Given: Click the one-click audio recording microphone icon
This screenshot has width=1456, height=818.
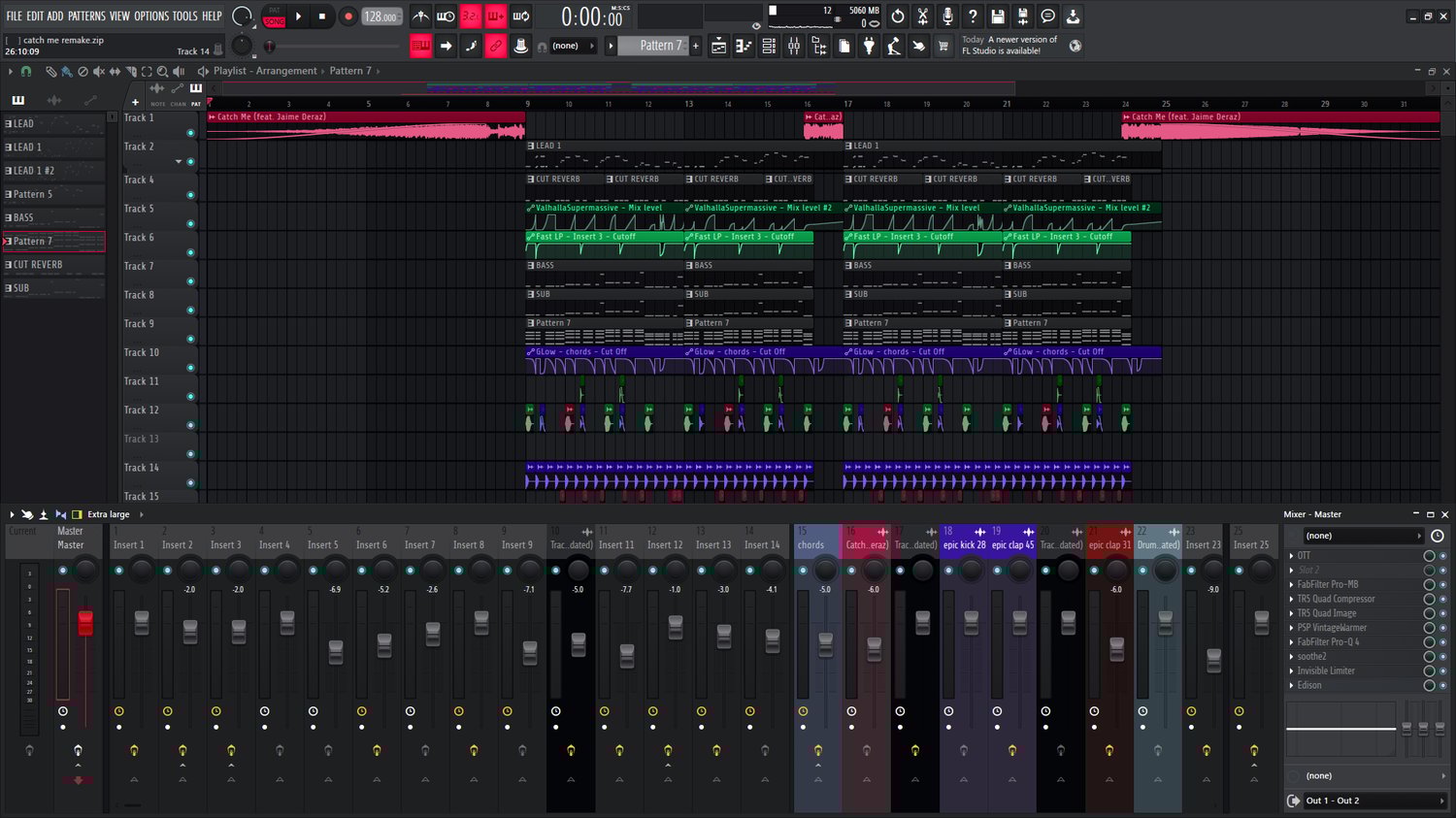Looking at the screenshot, I should click(948, 16).
